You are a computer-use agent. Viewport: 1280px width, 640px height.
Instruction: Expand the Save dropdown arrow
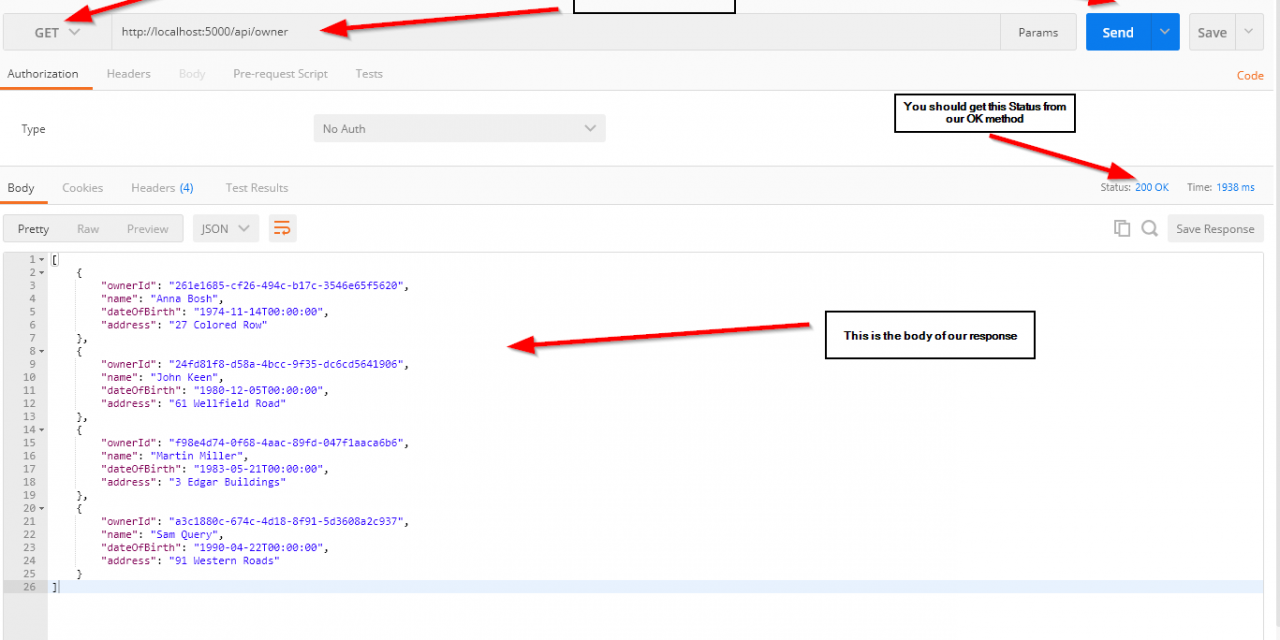(x=1248, y=32)
